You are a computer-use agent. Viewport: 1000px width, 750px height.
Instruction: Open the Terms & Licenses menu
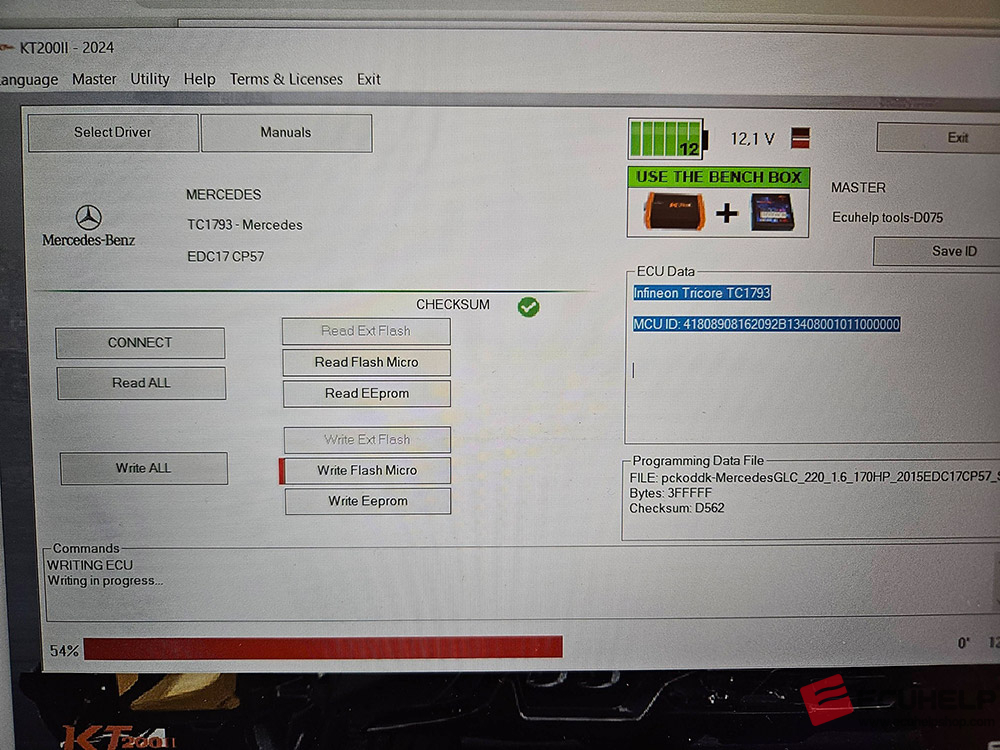(287, 79)
